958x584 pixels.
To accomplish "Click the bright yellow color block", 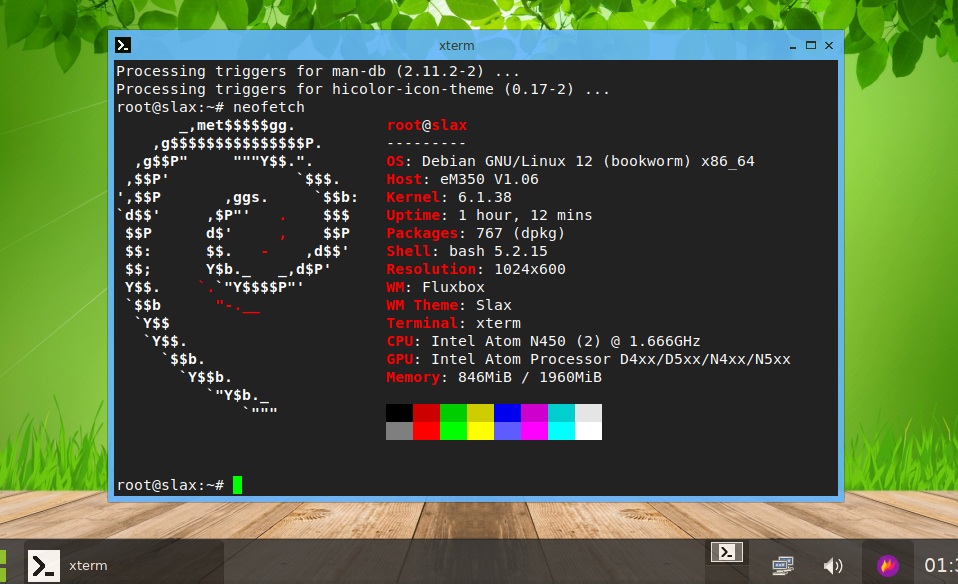I will [x=480, y=431].
